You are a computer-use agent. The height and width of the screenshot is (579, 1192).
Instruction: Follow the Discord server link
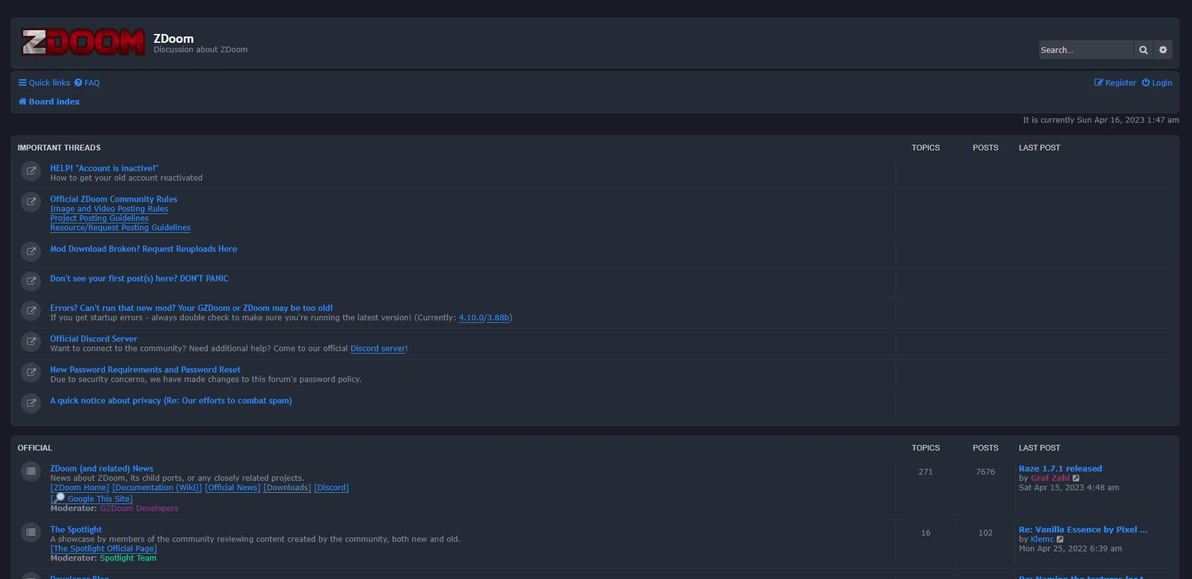(378, 348)
